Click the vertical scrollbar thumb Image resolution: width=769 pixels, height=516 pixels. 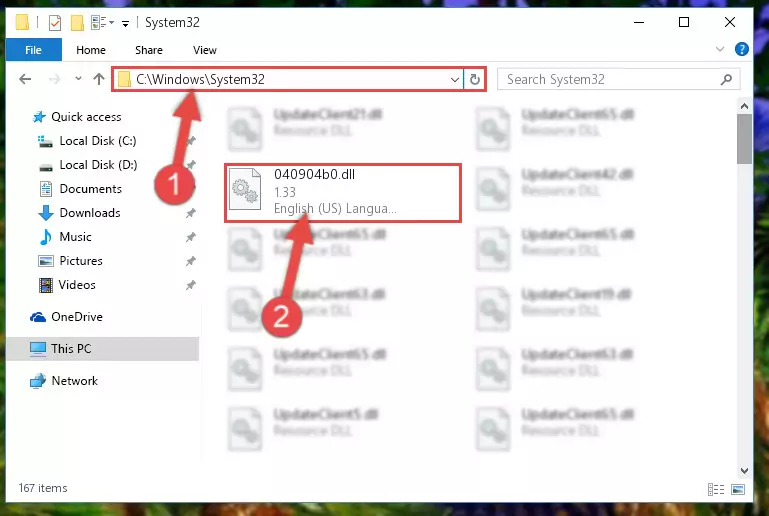pos(744,139)
